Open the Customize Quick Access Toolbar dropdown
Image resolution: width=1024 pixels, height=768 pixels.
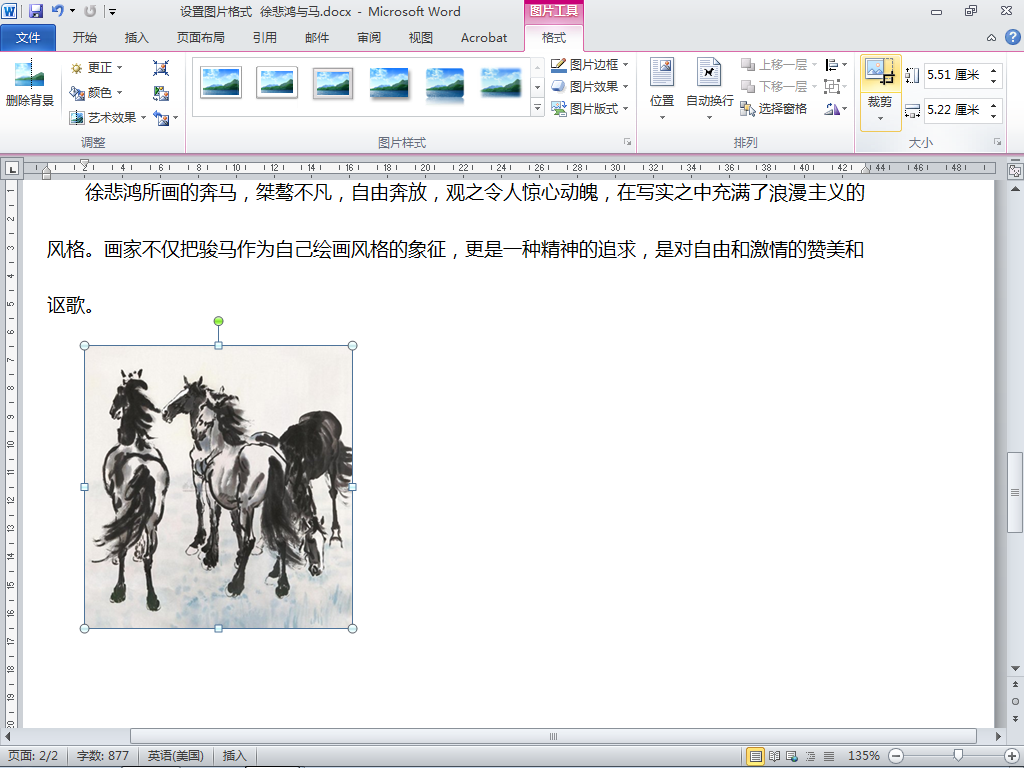pos(112,11)
